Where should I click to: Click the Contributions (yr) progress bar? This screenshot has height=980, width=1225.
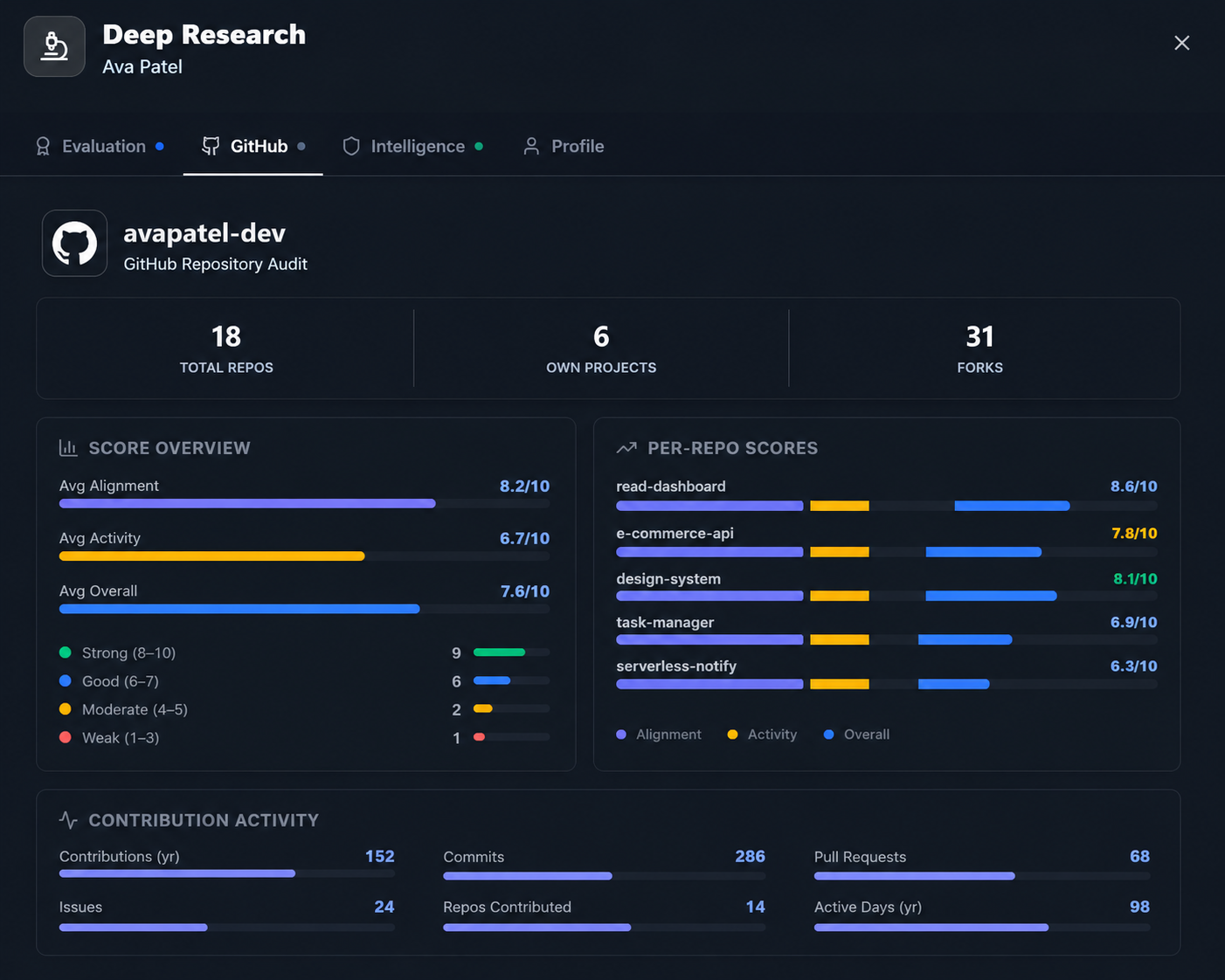tap(227, 873)
